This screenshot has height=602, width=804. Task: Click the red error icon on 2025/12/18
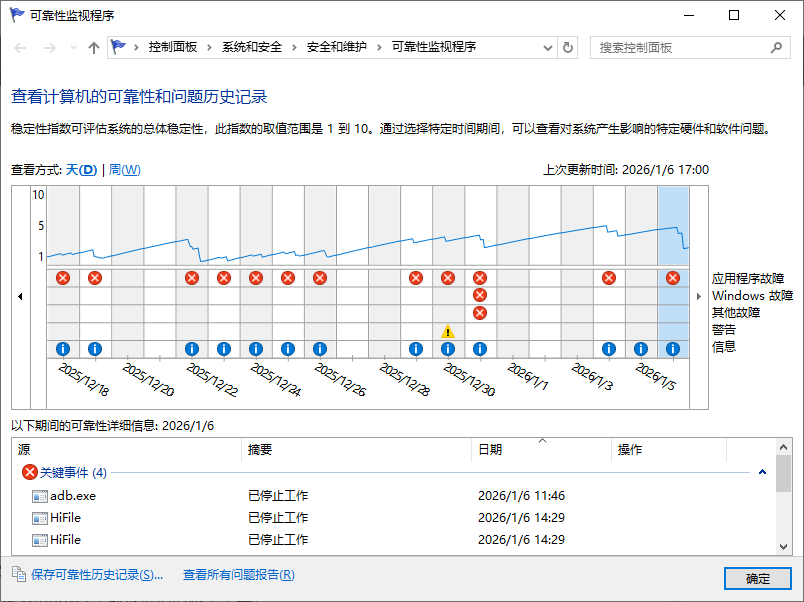(63, 278)
